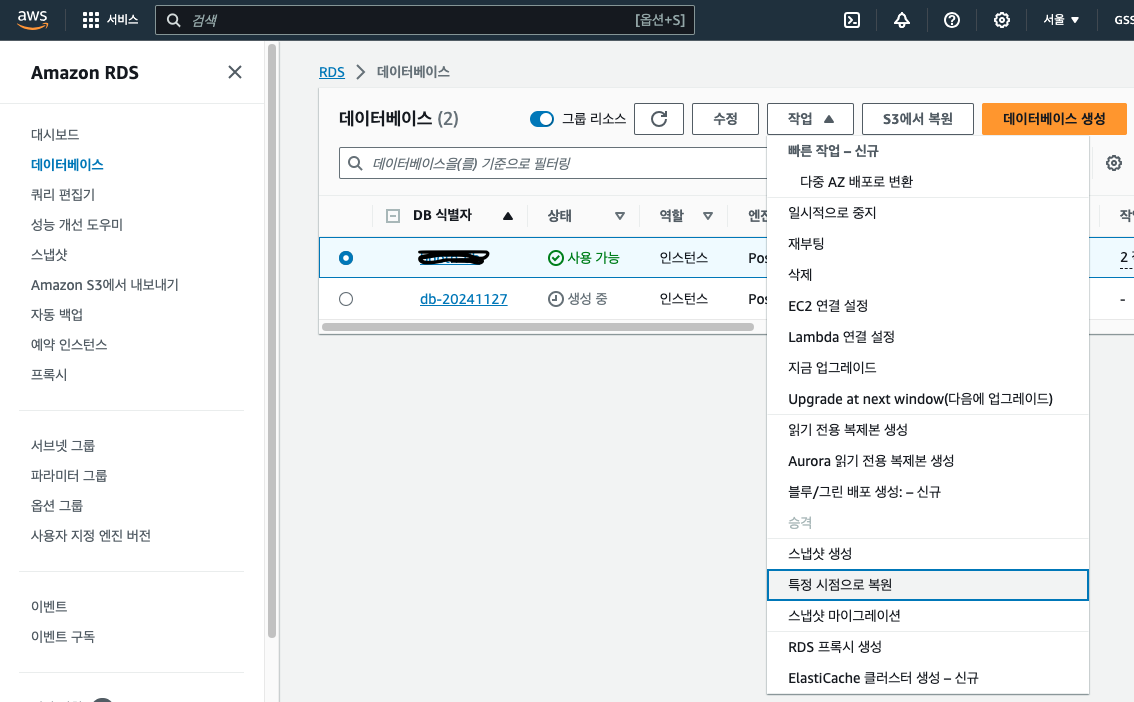
Task: Choose 다중 AZ 배포로 변환
Action: click(928, 181)
